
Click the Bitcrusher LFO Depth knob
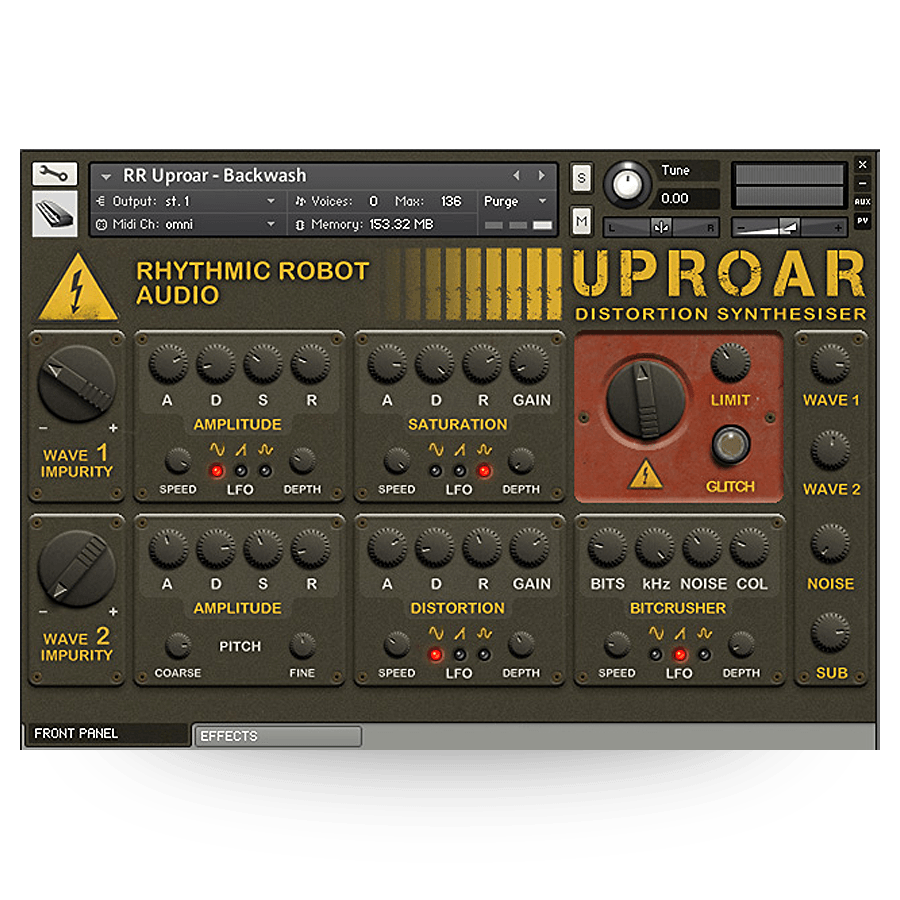coord(742,645)
